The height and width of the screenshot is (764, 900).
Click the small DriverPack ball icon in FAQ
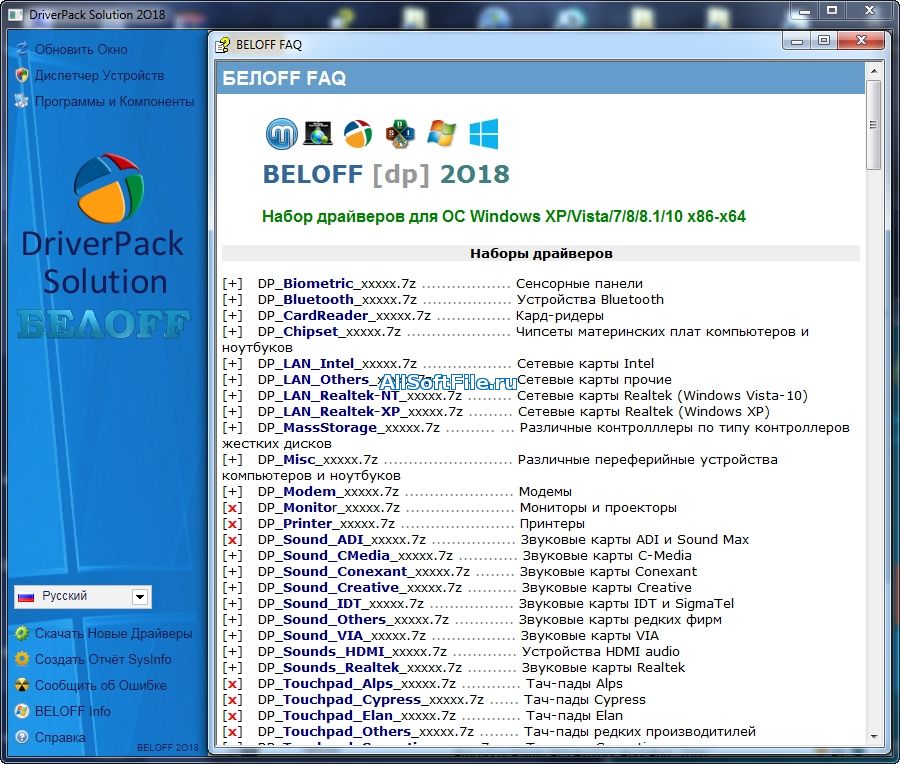pos(358,134)
